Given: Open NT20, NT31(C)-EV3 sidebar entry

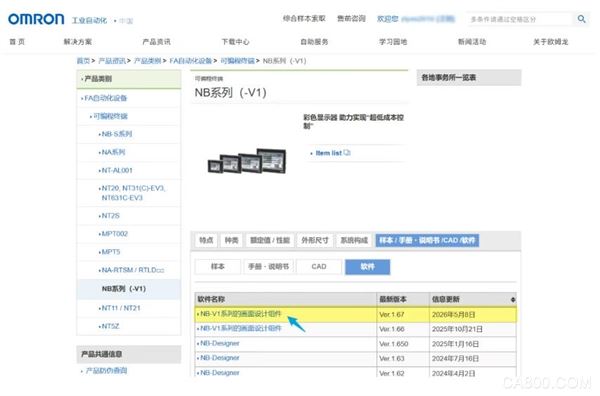Looking at the screenshot, I should pyautogui.click(x=133, y=193).
